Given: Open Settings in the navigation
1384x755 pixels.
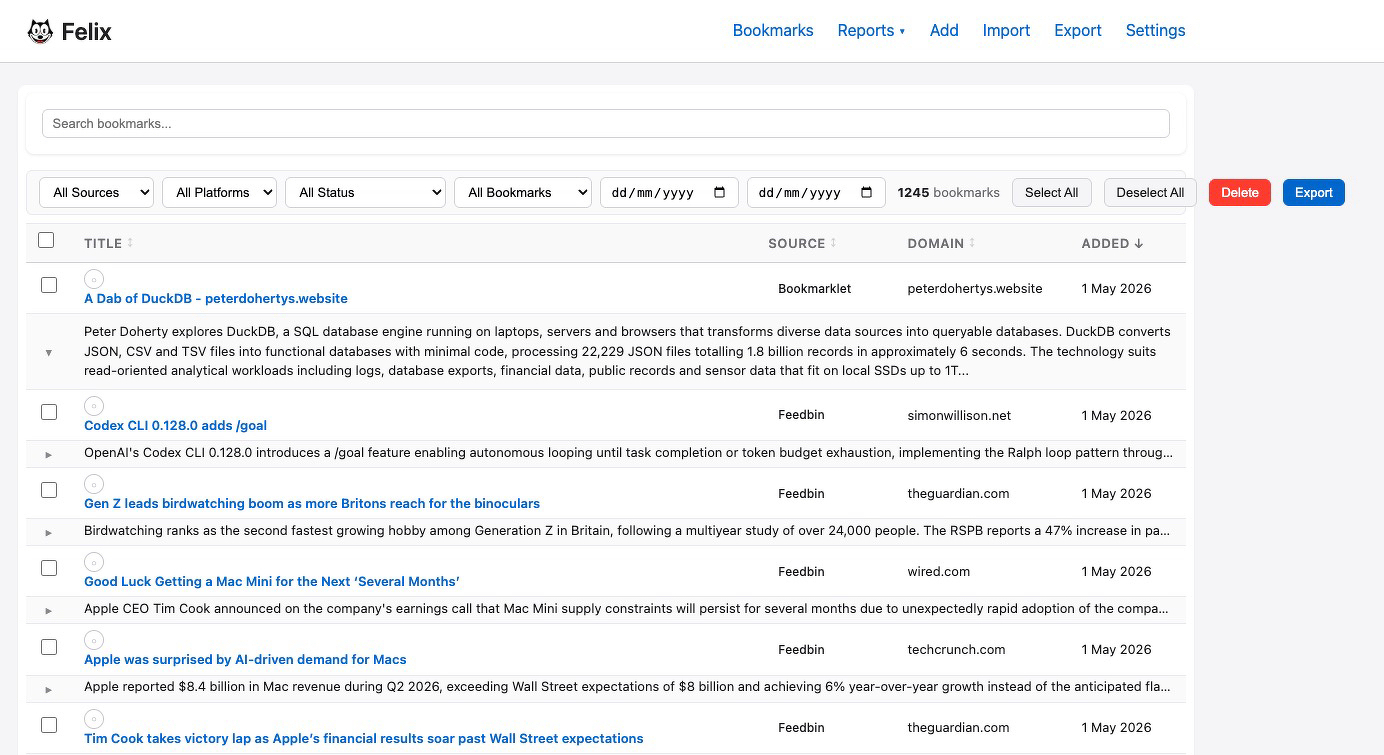Looking at the screenshot, I should (1155, 31).
